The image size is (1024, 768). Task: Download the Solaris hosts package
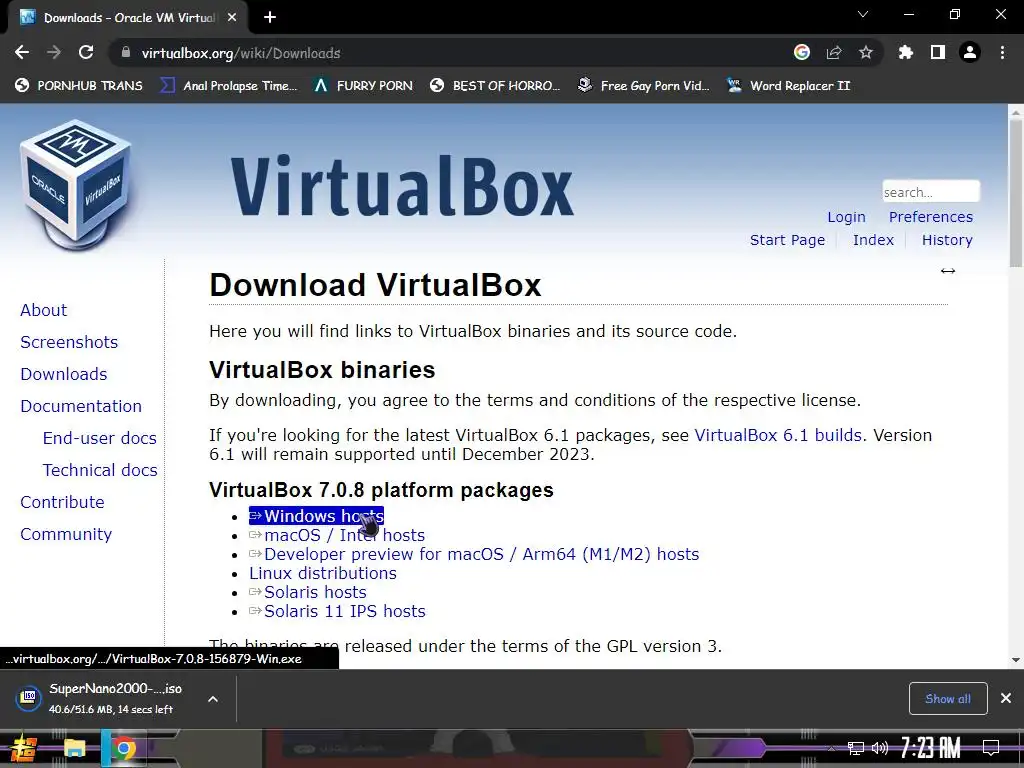[308, 592]
